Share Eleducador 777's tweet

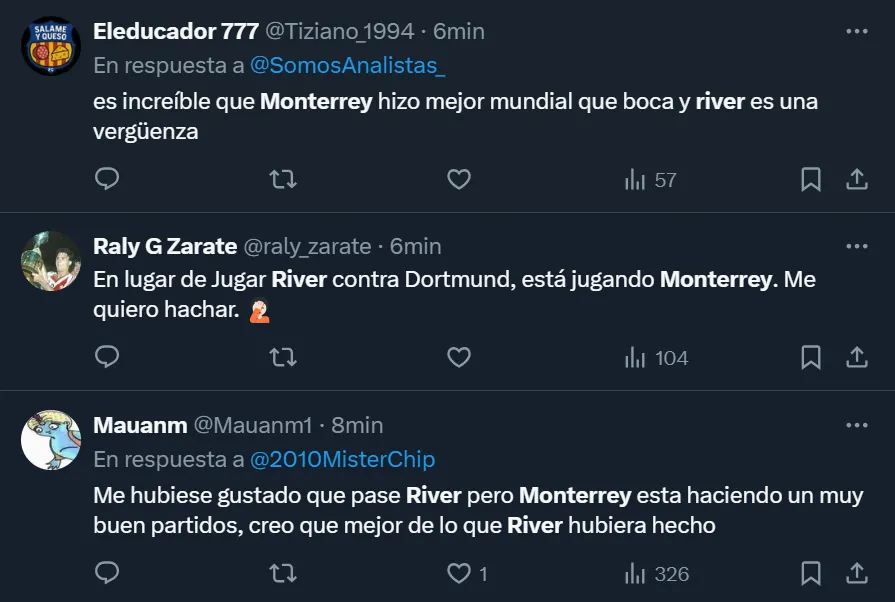coord(857,179)
